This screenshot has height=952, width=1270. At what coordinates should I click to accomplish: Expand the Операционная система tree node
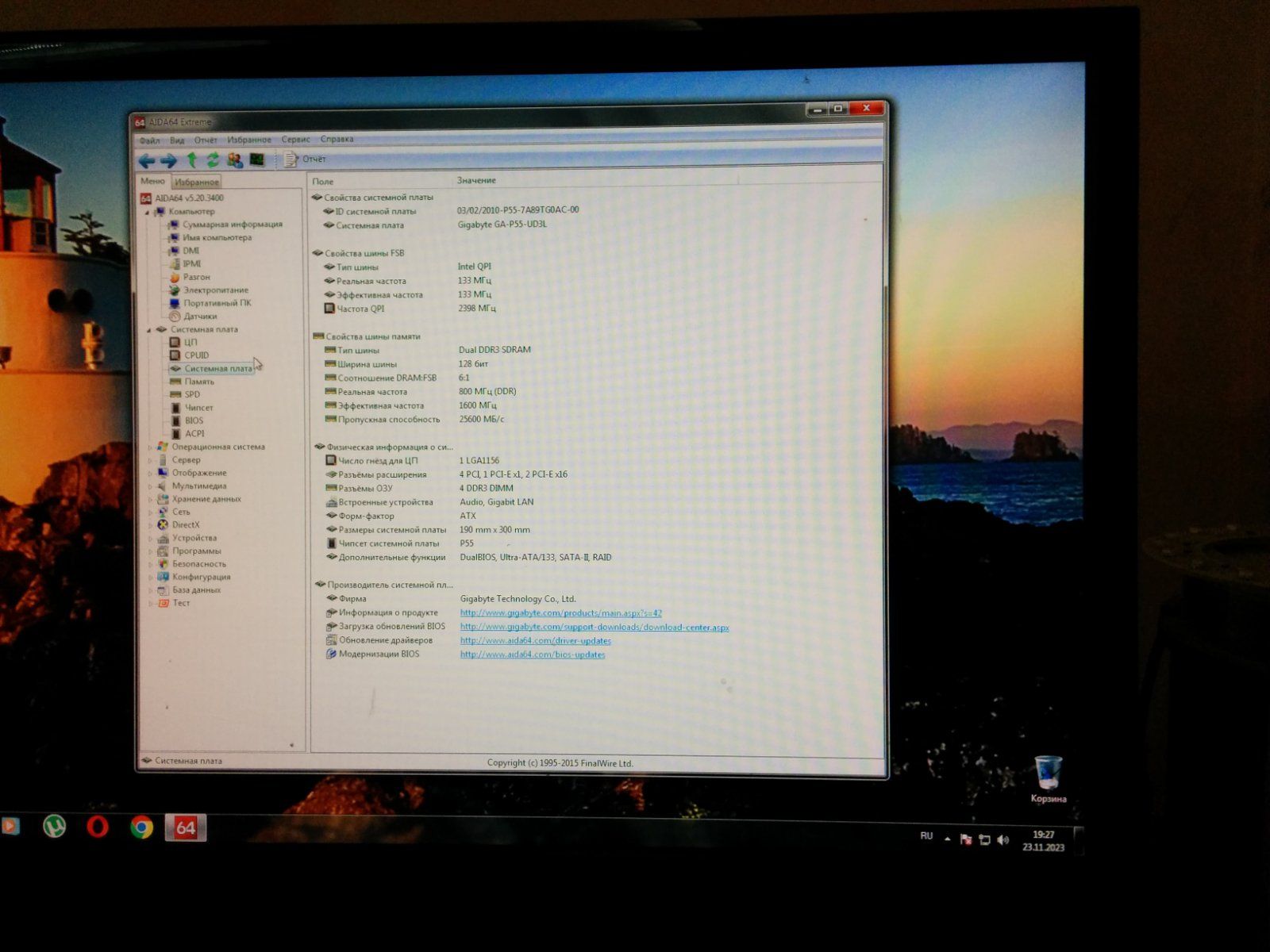pyautogui.click(x=150, y=447)
